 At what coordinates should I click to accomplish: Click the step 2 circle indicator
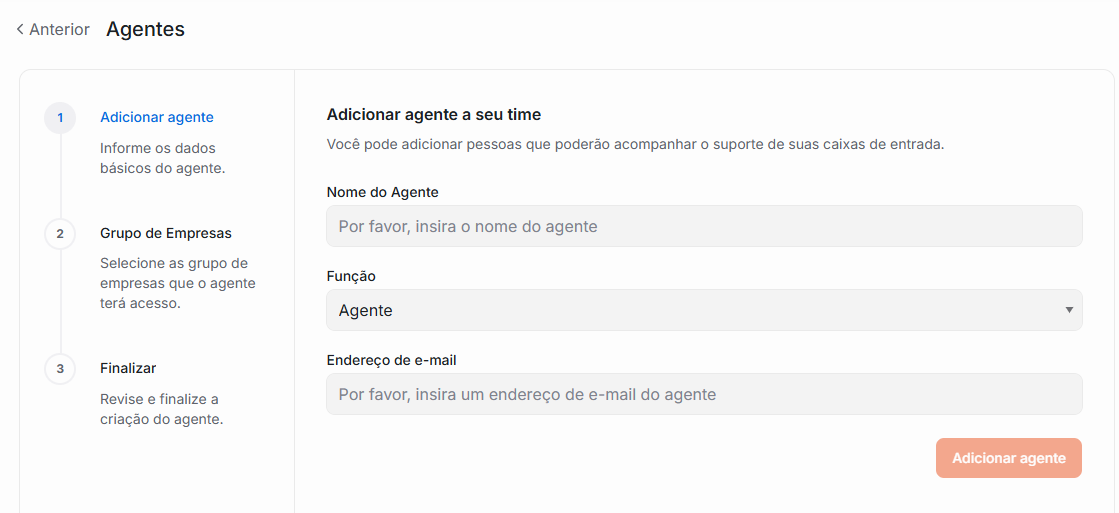(60, 234)
